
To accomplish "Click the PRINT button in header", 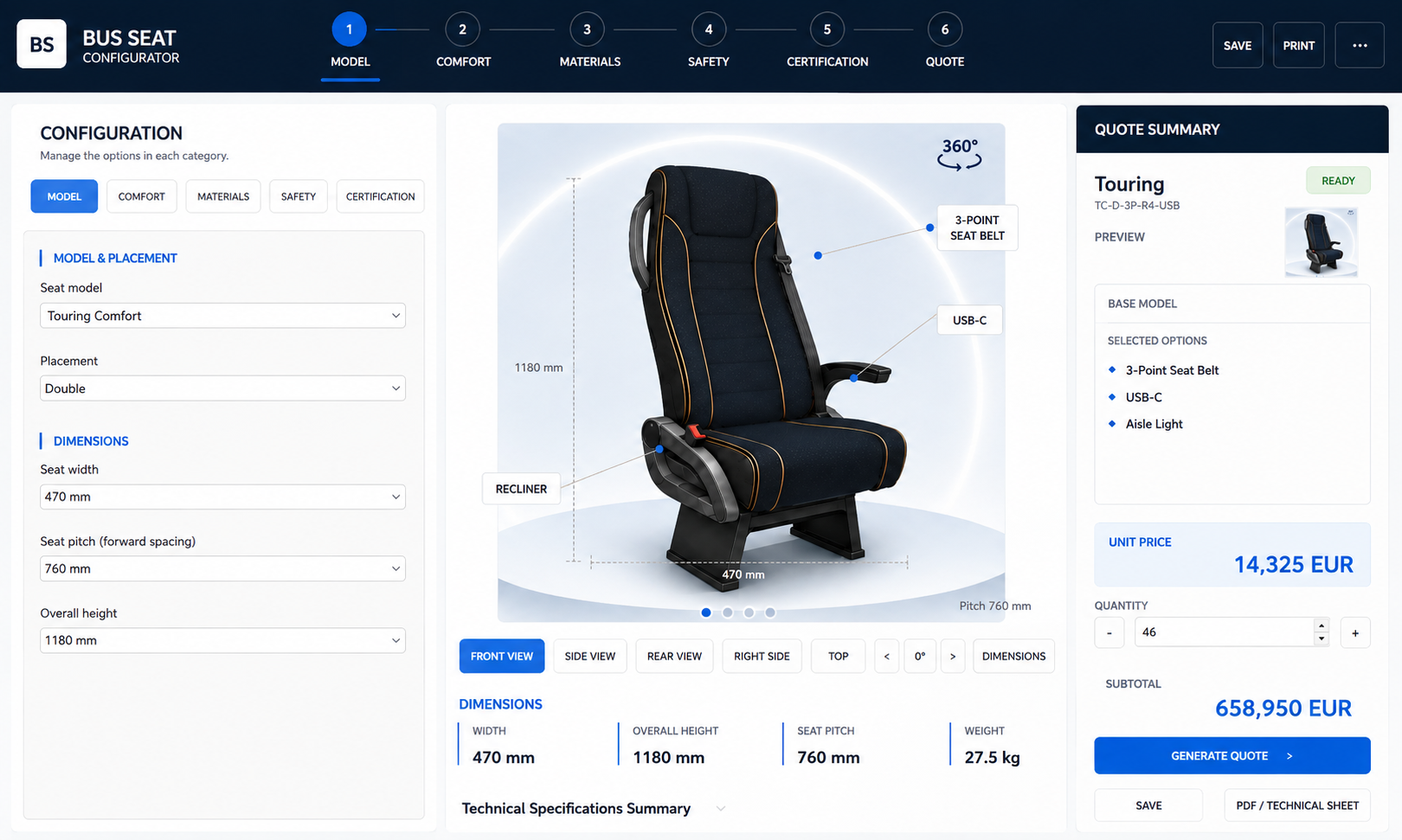I will [1298, 45].
